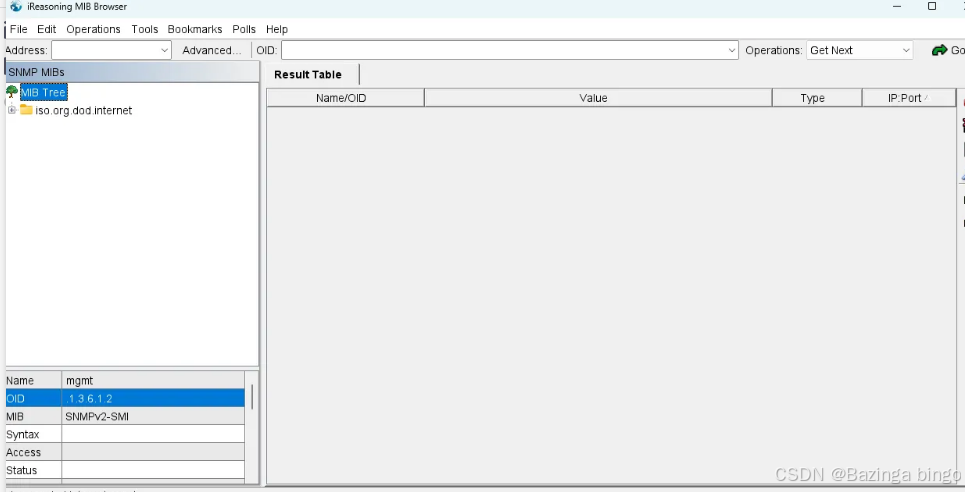Open the Tools menu
The height and width of the screenshot is (492, 965).
tap(145, 29)
